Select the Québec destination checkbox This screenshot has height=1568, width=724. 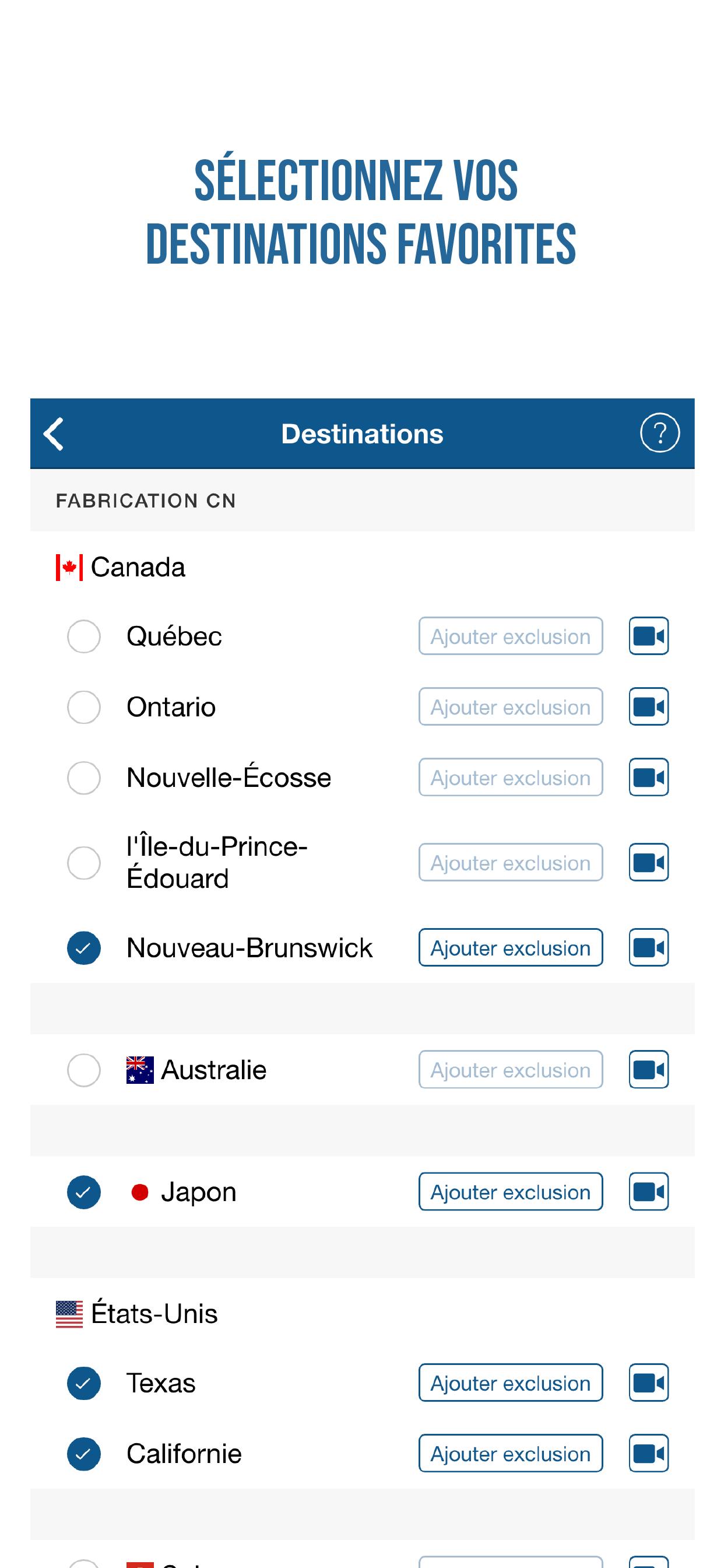coord(83,636)
